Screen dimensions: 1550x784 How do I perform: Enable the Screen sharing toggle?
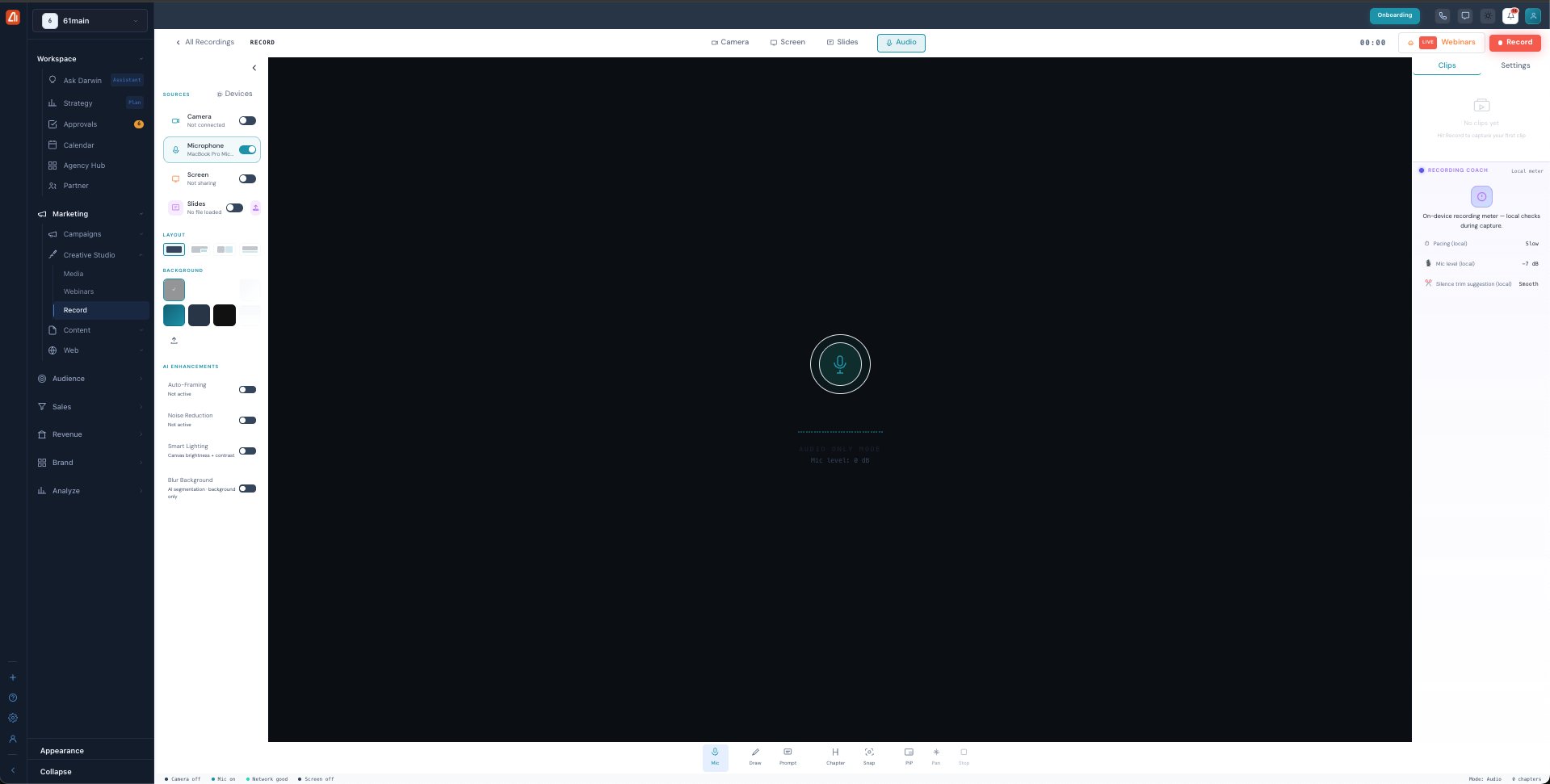pyautogui.click(x=247, y=178)
